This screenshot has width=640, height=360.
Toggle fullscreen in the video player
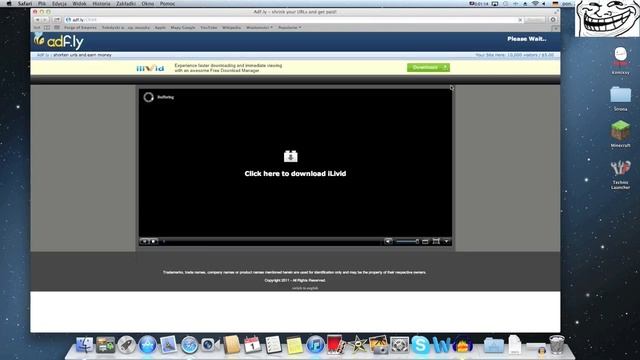tap(436, 241)
